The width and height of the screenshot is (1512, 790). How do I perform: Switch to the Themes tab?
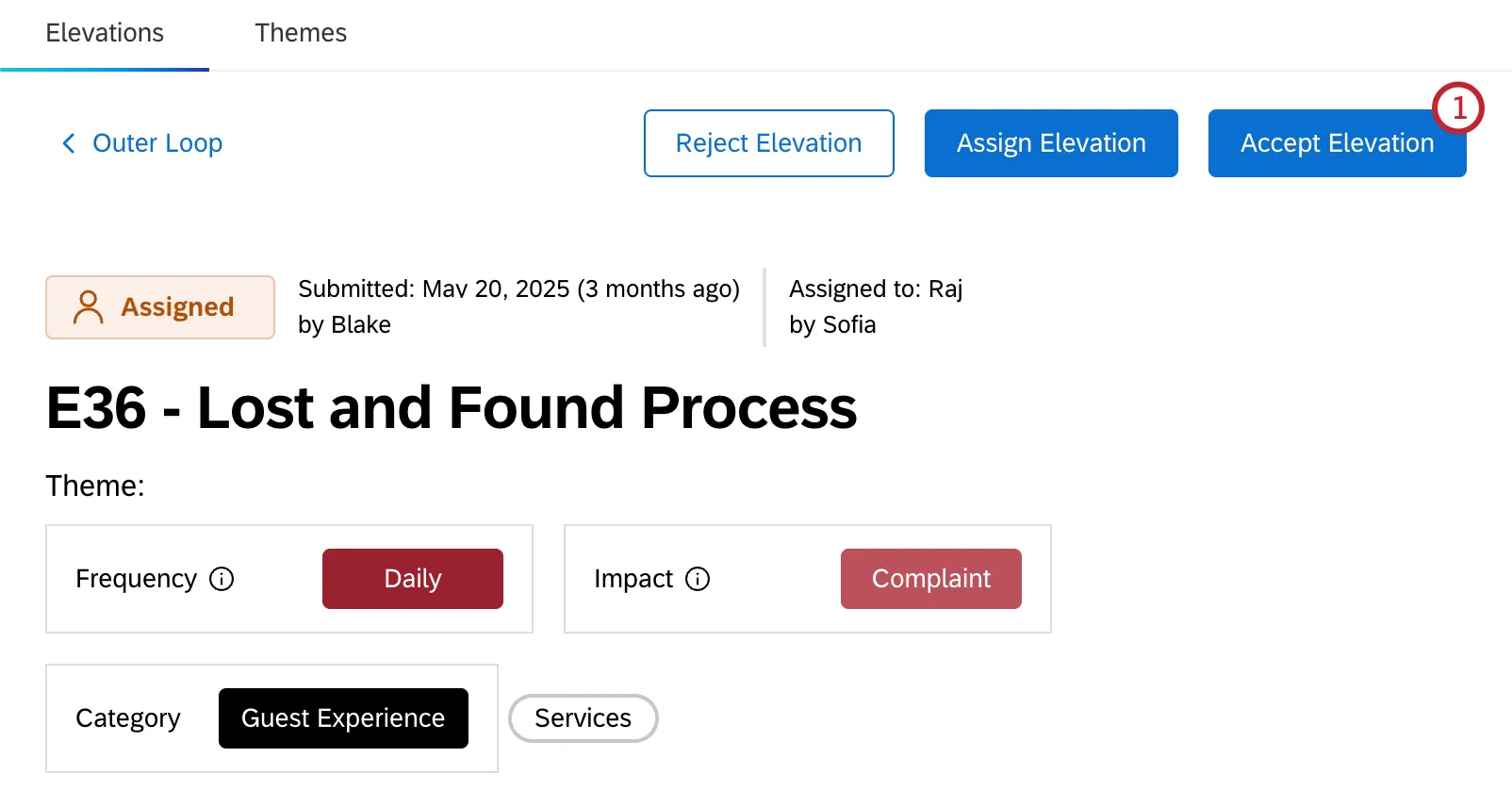(x=300, y=32)
